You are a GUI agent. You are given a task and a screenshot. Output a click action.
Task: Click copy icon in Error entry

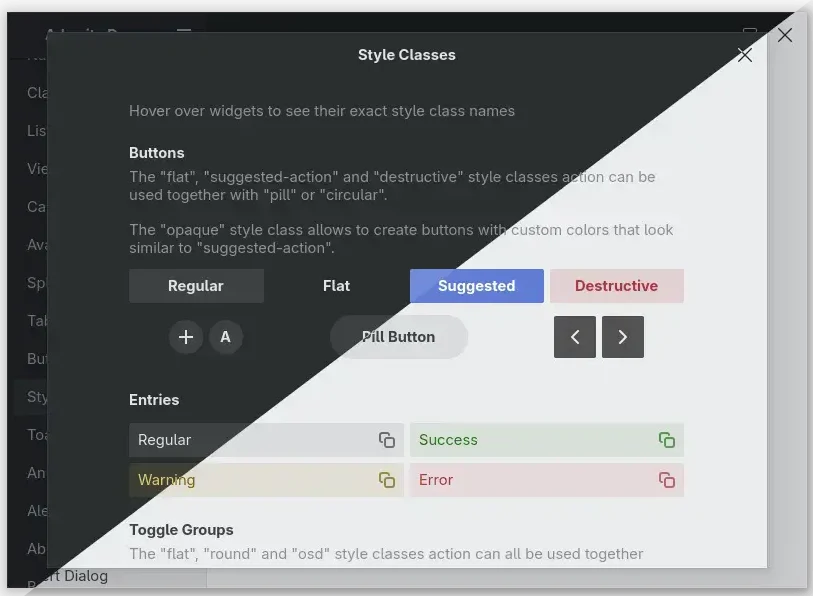(666, 480)
